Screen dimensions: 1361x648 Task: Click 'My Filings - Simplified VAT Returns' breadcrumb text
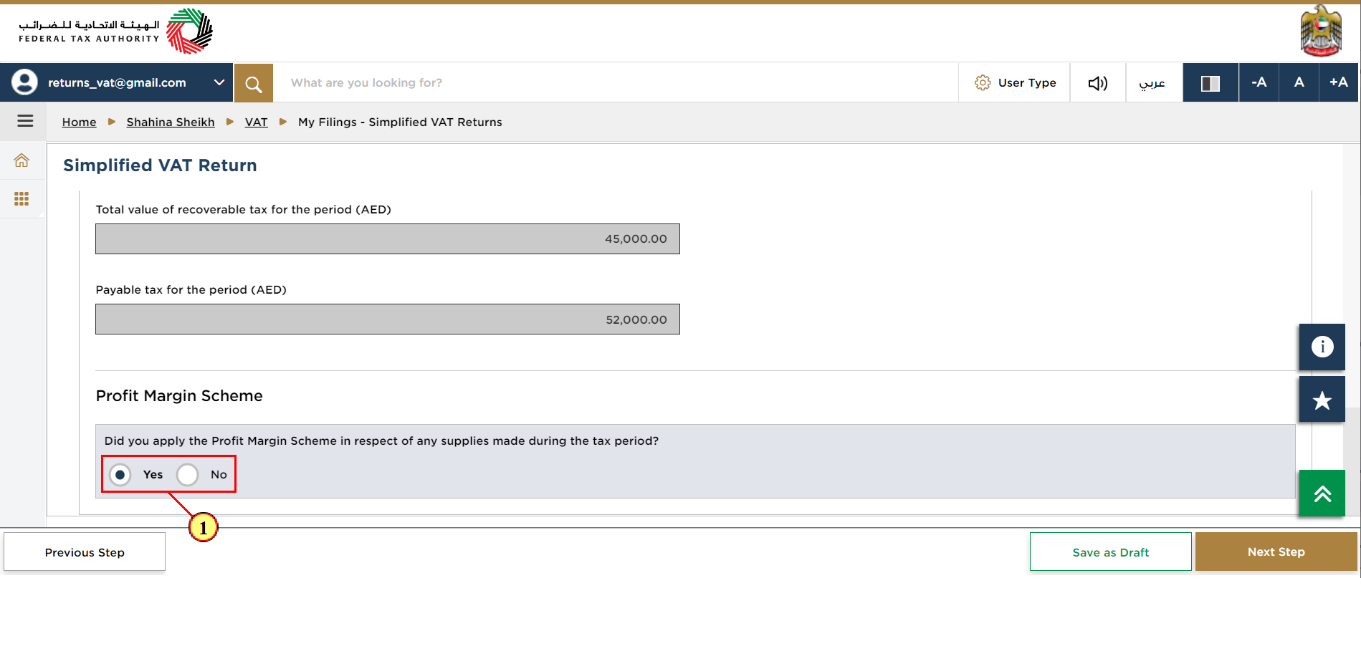(x=400, y=122)
